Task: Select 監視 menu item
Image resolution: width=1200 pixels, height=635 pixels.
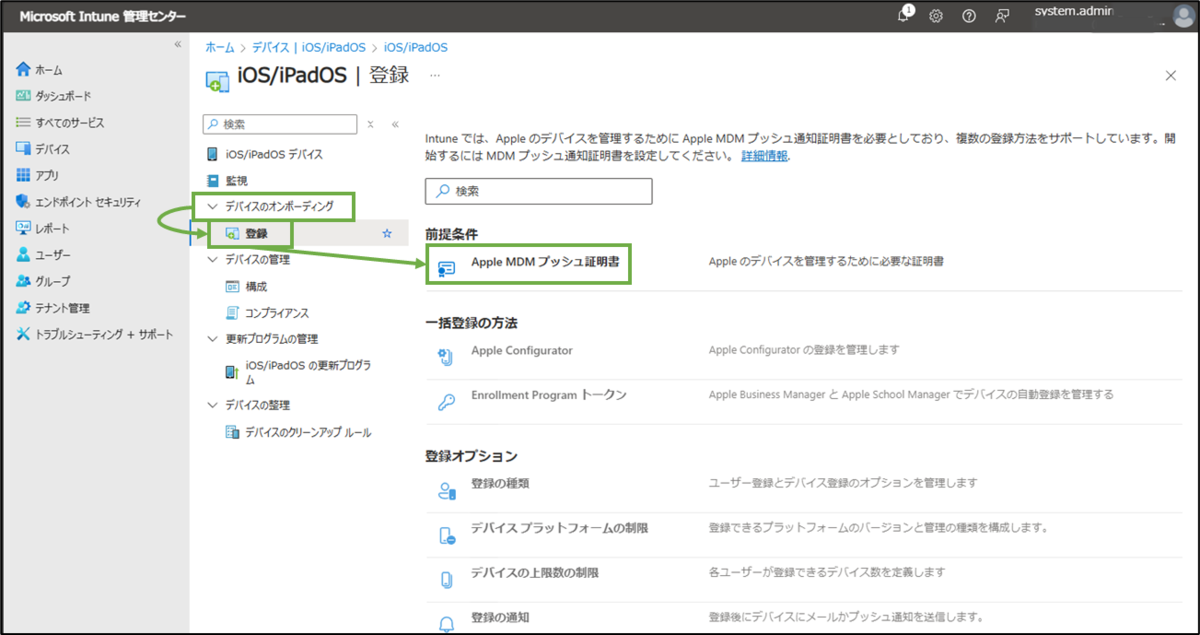Action: tap(236, 181)
